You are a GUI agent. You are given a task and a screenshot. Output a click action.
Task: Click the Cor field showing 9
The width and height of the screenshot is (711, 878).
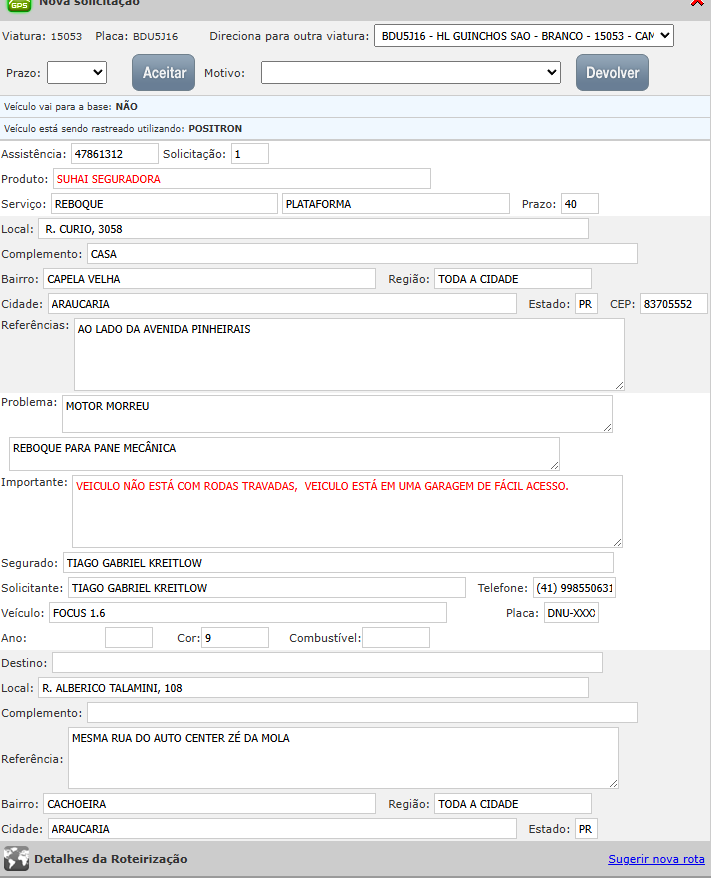[x=235, y=638]
